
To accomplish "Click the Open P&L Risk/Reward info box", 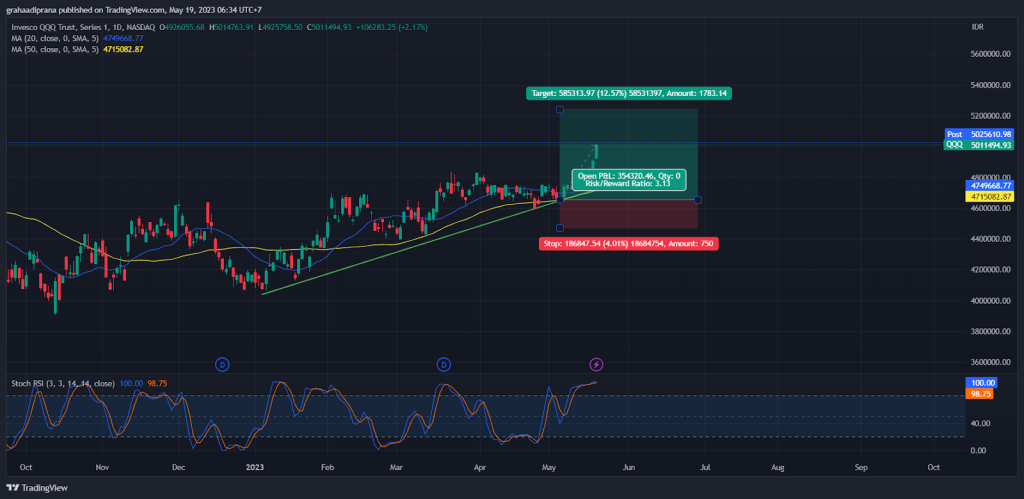I will (x=629, y=180).
